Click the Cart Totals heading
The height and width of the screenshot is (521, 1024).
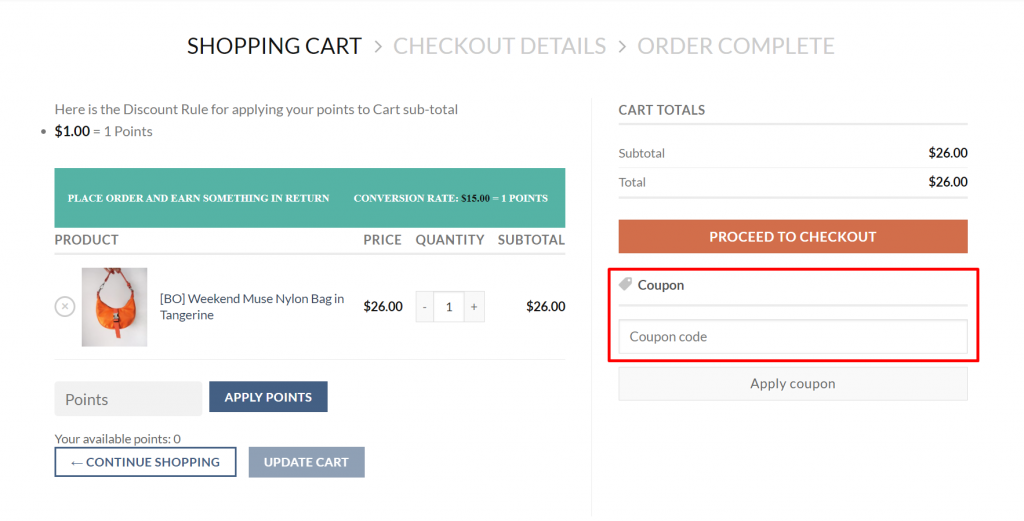click(x=662, y=110)
